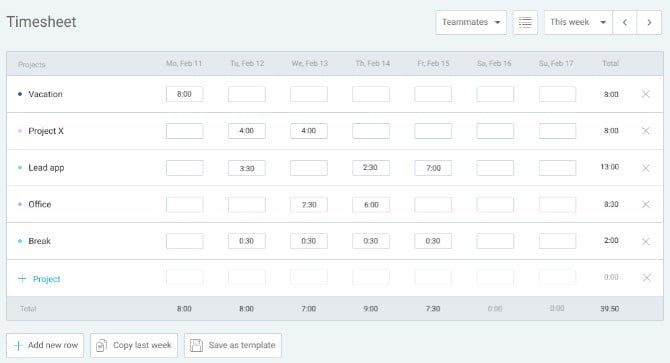Click Add new row button
The width and height of the screenshot is (670, 363).
(x=45, y=345)
